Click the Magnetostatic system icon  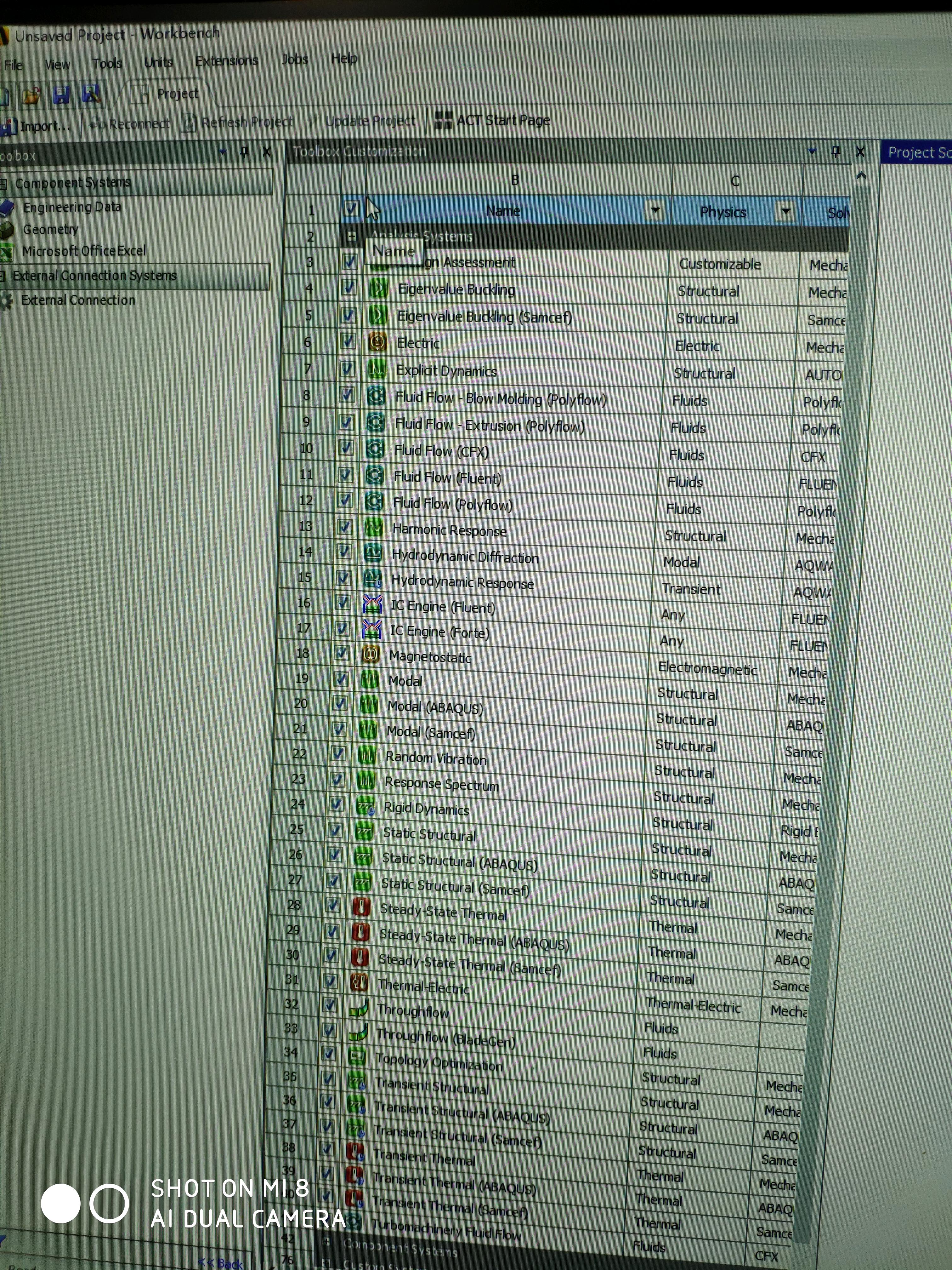pyautogui.click(x=371, y=655)
